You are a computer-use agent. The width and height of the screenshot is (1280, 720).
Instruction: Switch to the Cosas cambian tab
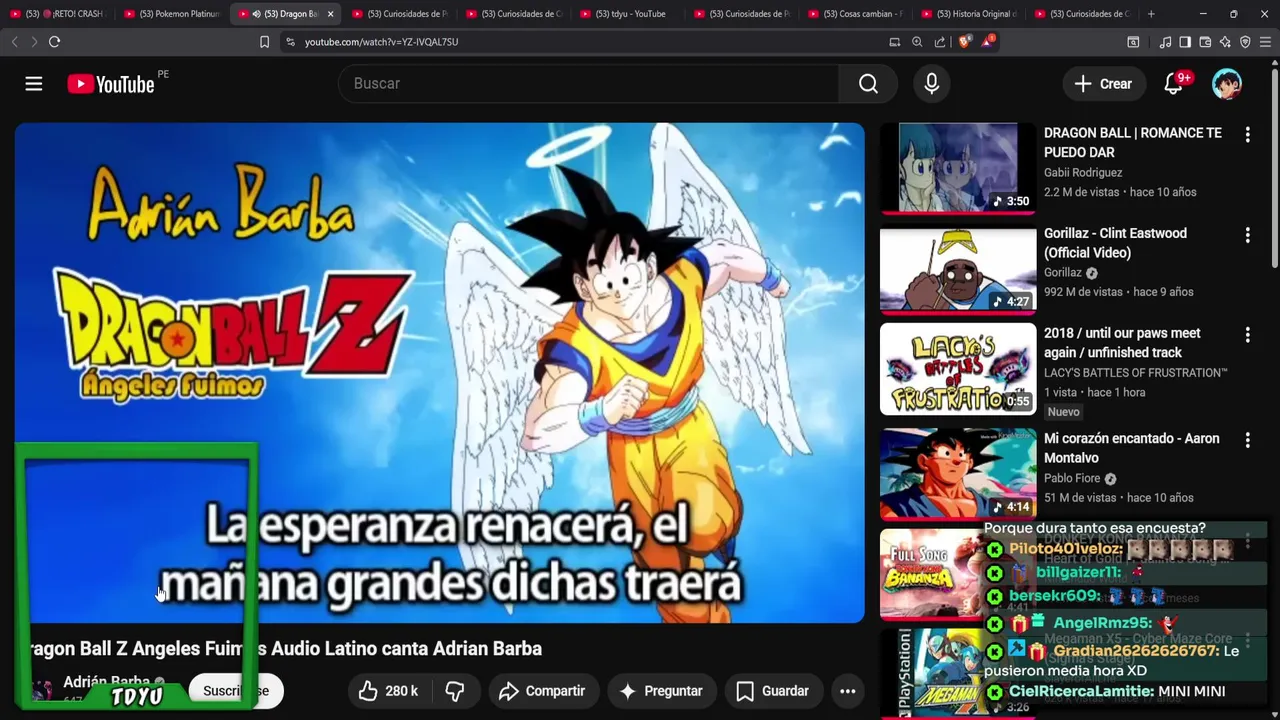[857, 14]
